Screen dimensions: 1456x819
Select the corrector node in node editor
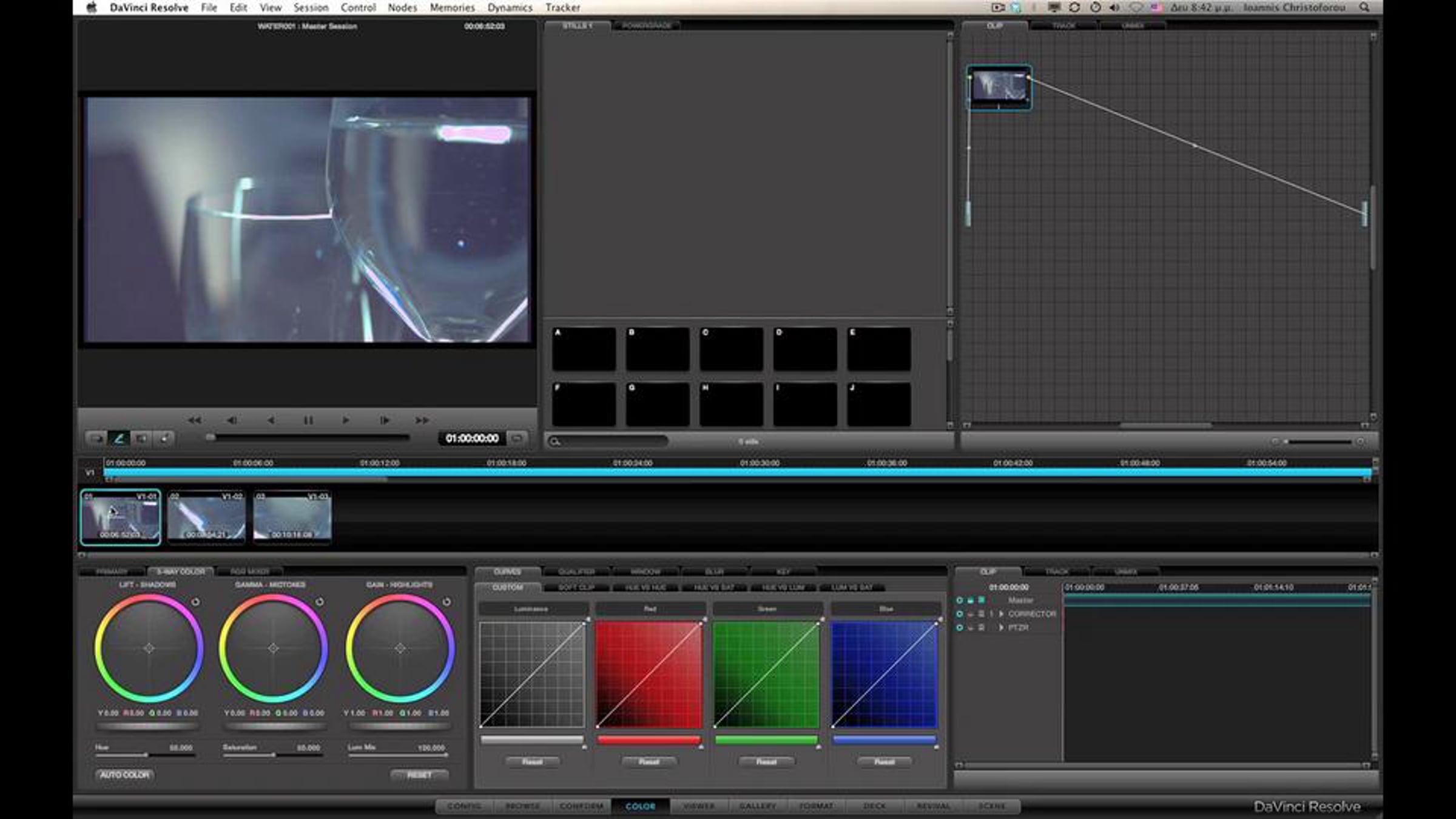999,88
